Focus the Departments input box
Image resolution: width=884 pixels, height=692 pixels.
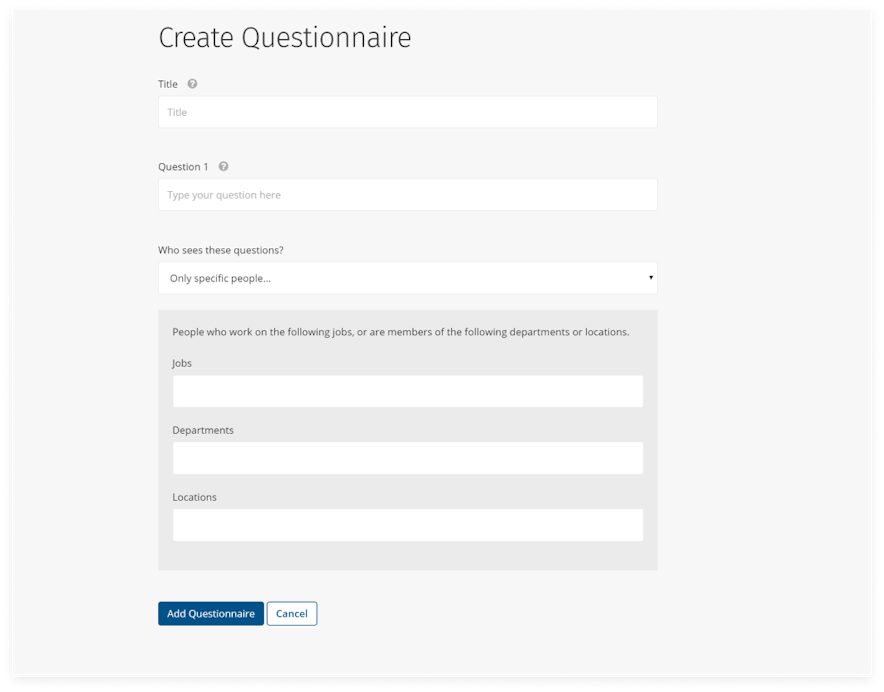tap(407, 458)
